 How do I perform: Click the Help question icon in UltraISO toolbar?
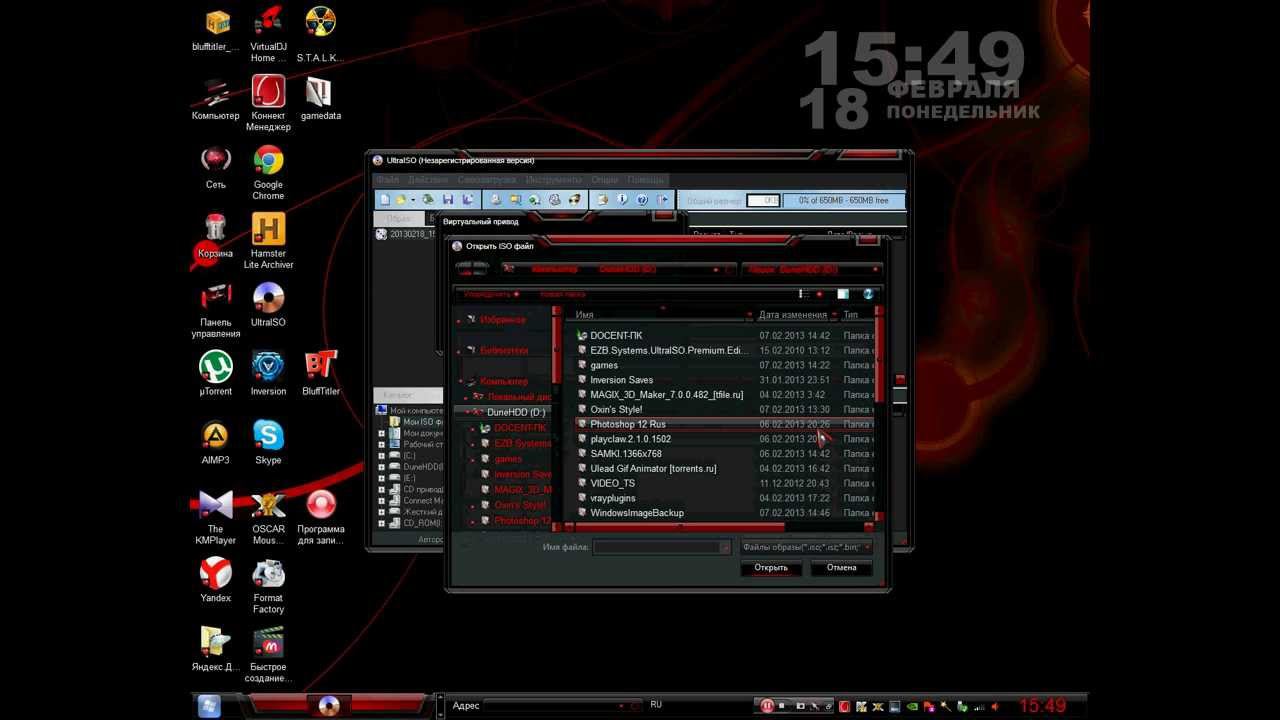(640, 200)
